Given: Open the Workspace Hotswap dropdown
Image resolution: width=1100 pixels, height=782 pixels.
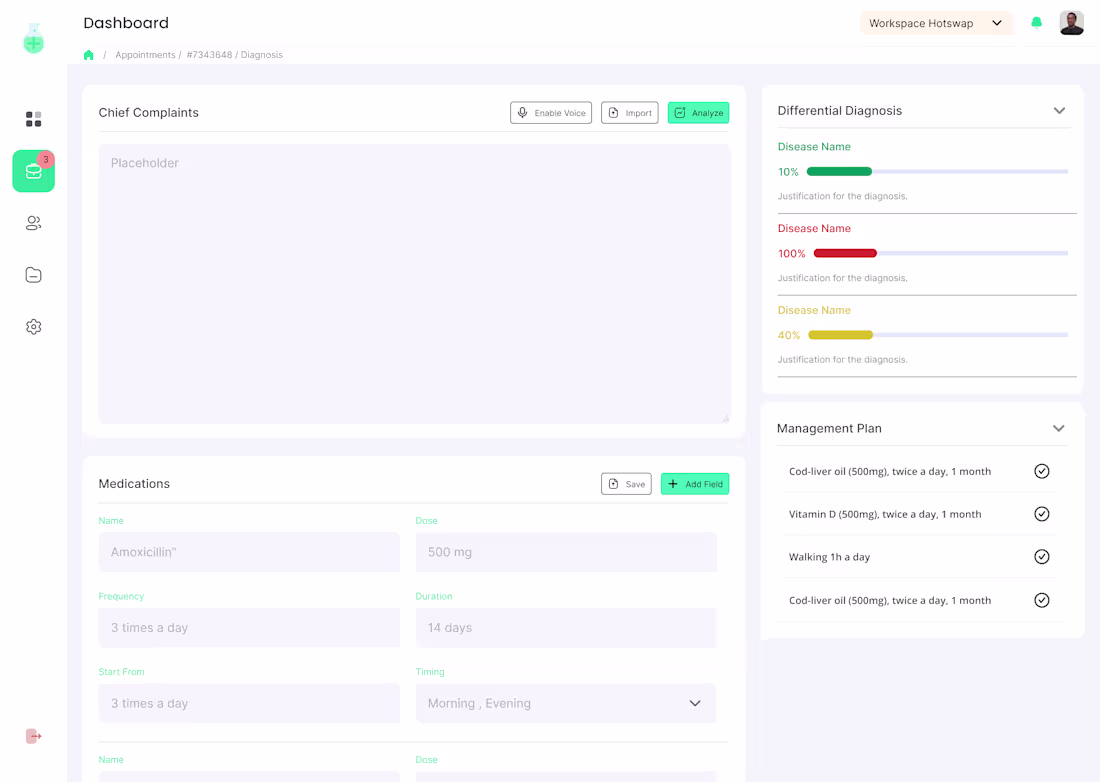Looking at the screenshot, I should tap(936, 22).
